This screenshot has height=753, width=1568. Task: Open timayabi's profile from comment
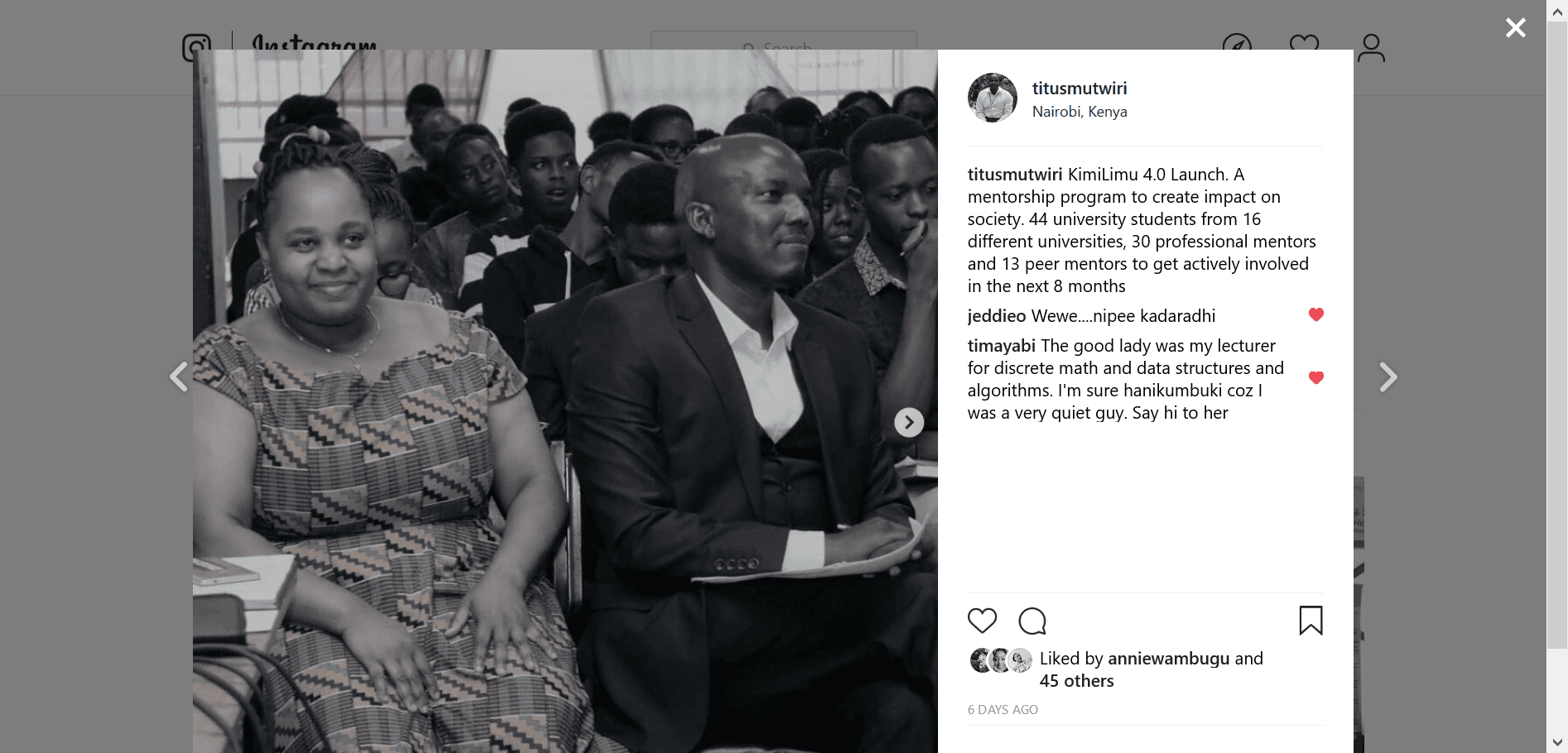point(1002,346)
